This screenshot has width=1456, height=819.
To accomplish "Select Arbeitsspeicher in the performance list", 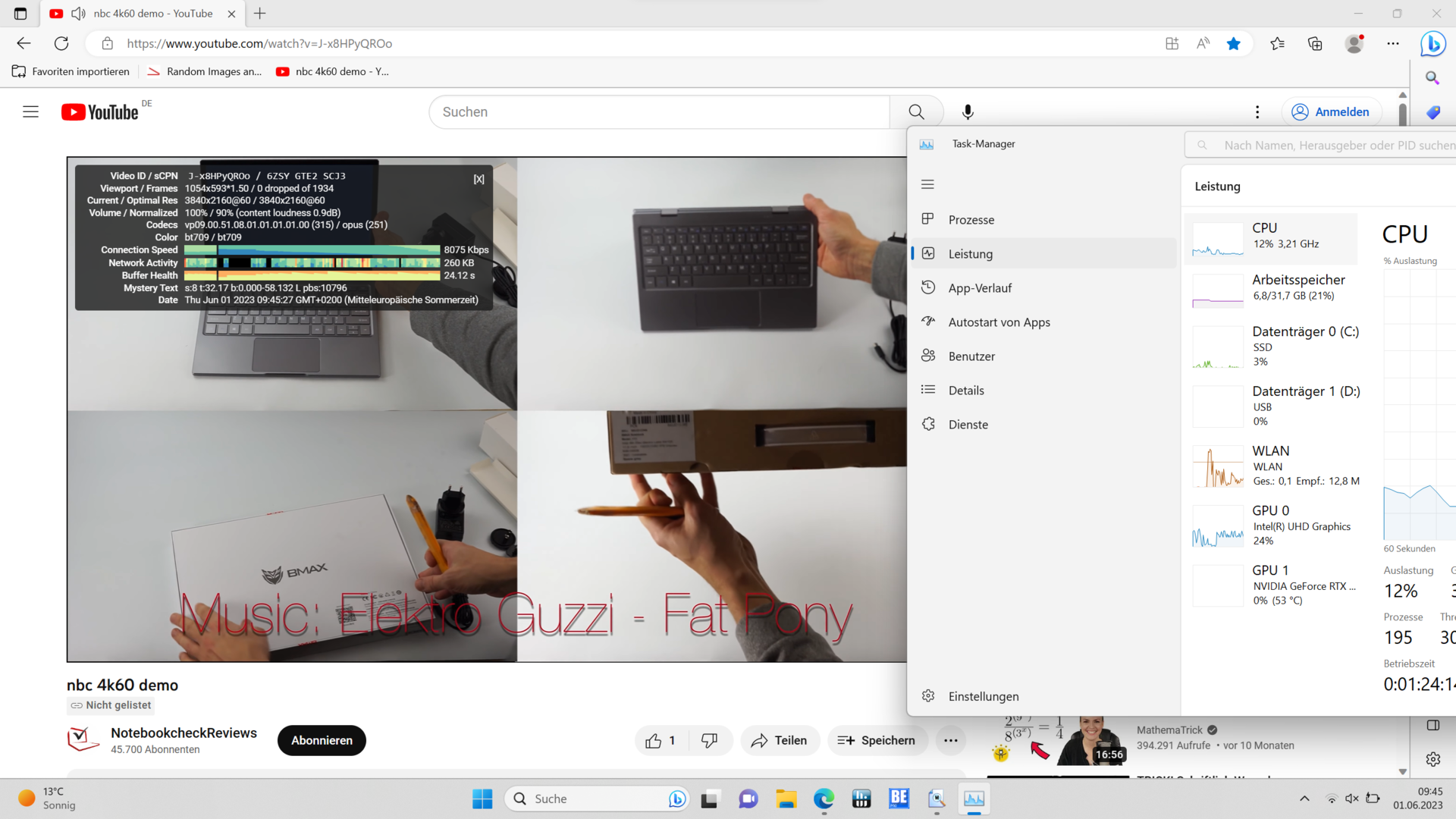I will point(1271,290).
